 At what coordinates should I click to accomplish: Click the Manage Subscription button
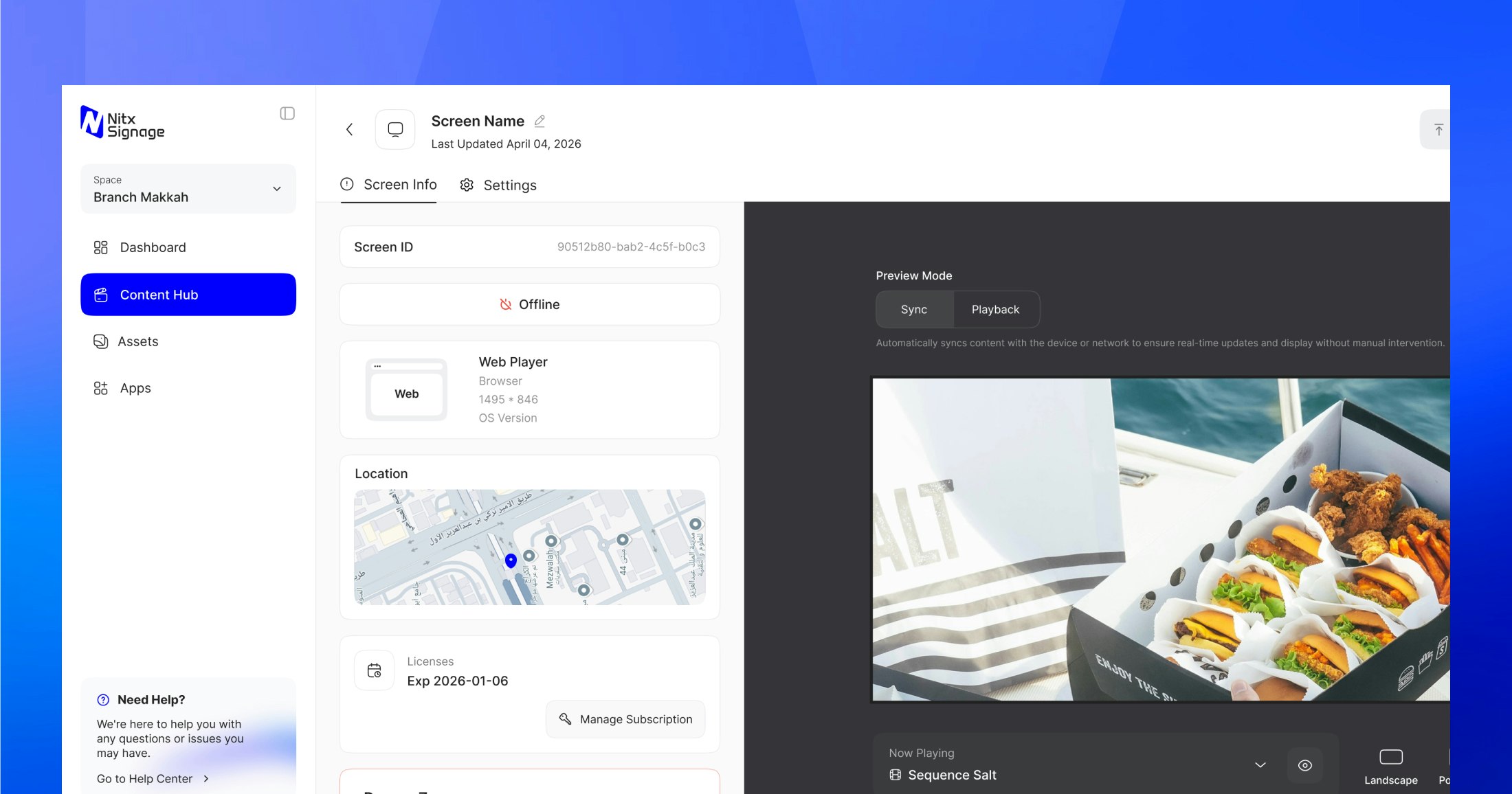coord(625,719)
